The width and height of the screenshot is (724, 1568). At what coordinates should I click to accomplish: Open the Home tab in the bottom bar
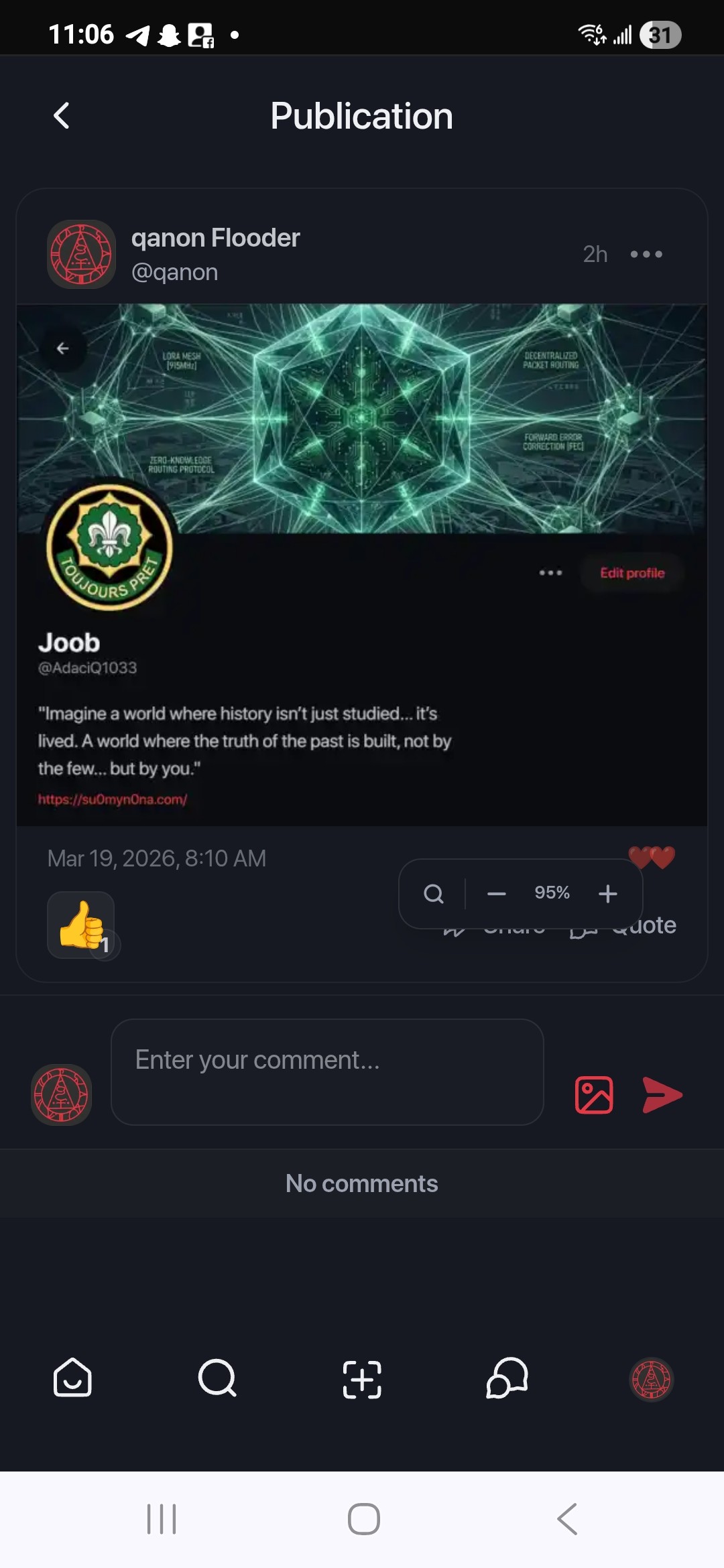pyautogui.click(x=72, y=1378)
